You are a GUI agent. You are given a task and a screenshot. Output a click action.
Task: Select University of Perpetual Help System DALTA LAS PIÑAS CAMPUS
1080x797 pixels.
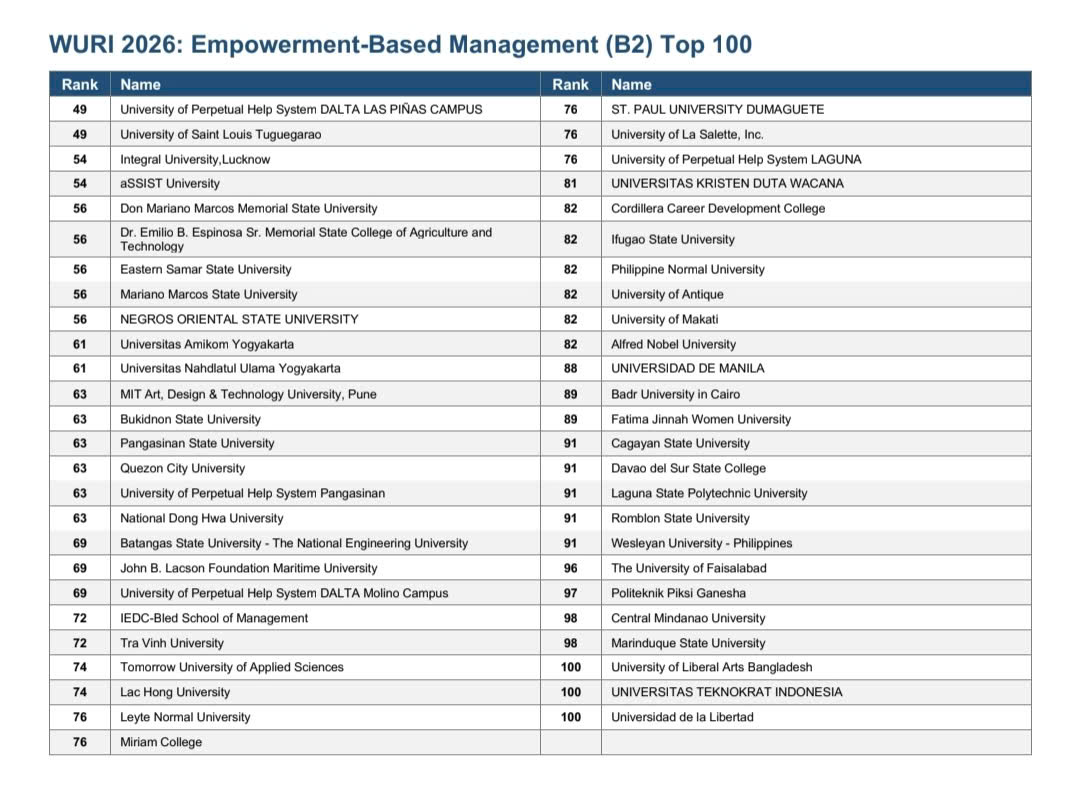click(301, 110)
